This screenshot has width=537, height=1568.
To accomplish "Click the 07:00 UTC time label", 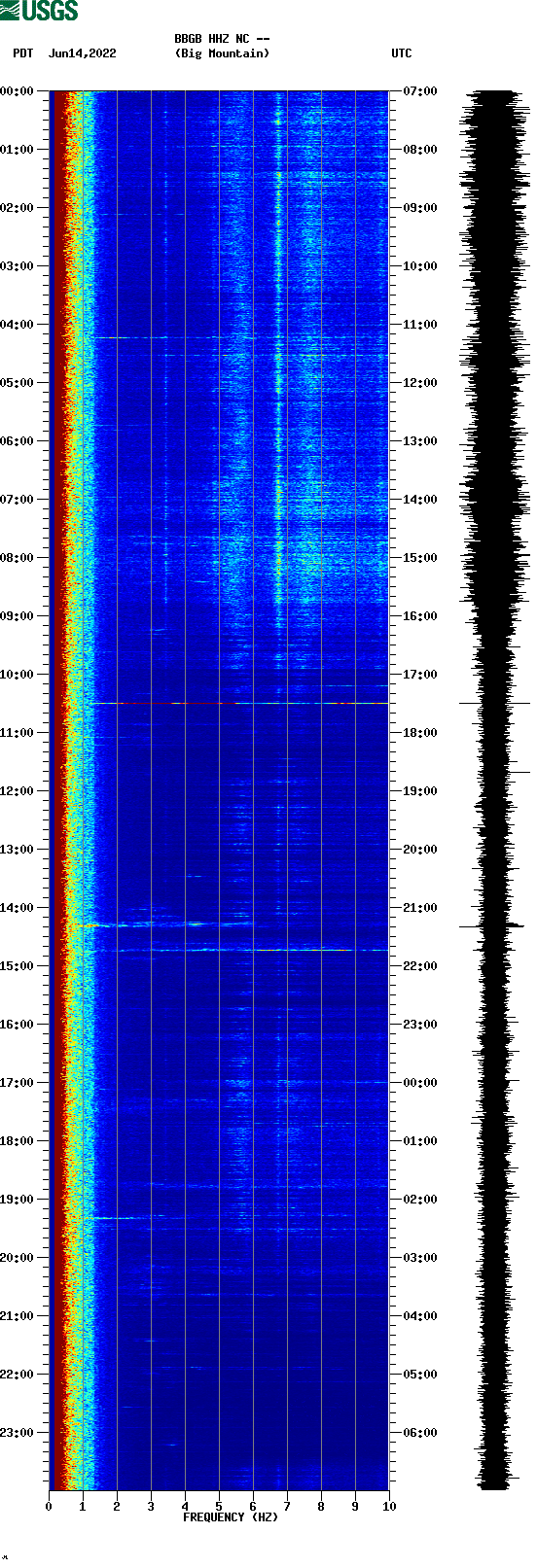I will pyautogui.click(x=420, y=91).
